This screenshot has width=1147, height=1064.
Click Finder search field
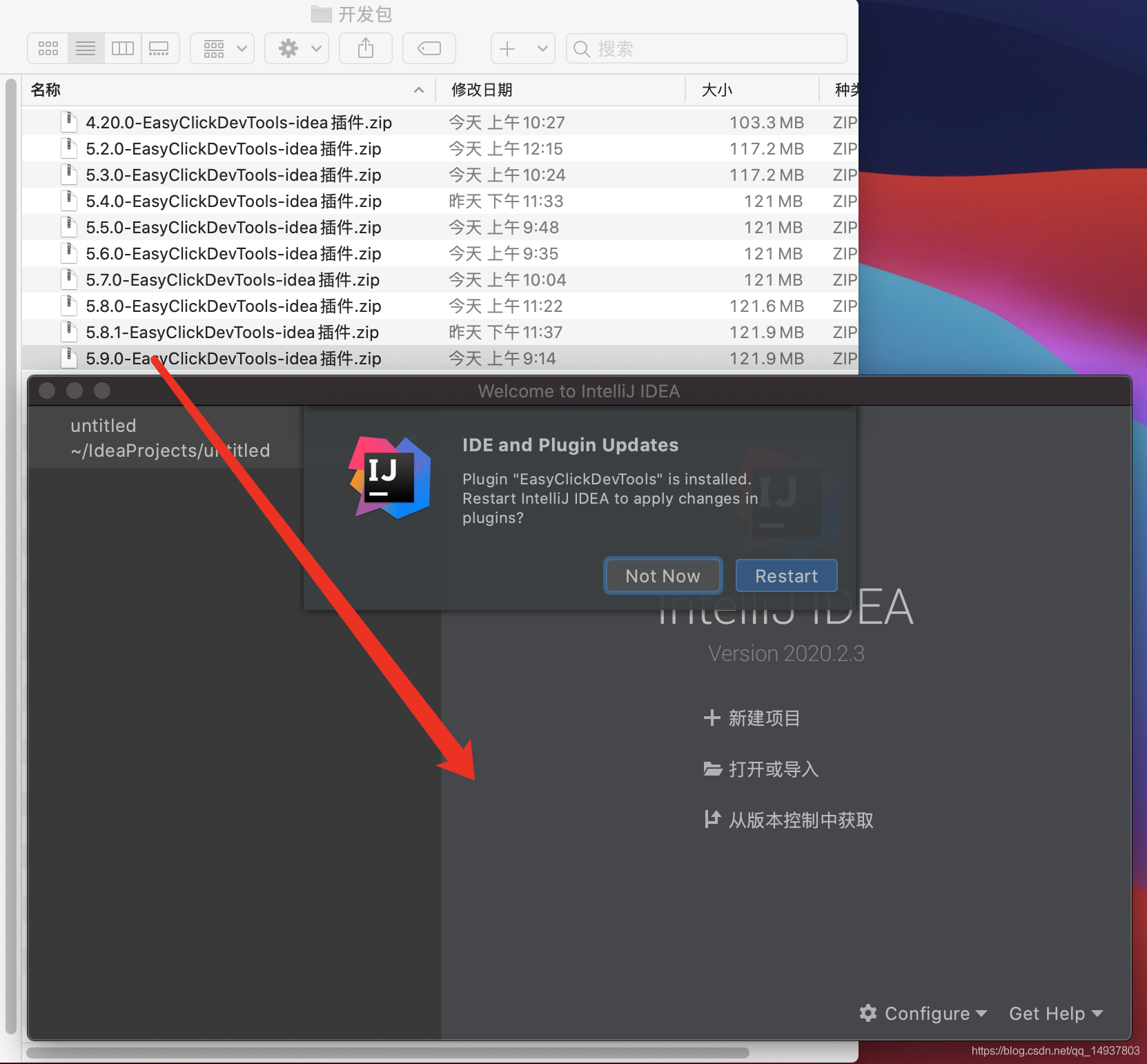click(x=707, y=48)
